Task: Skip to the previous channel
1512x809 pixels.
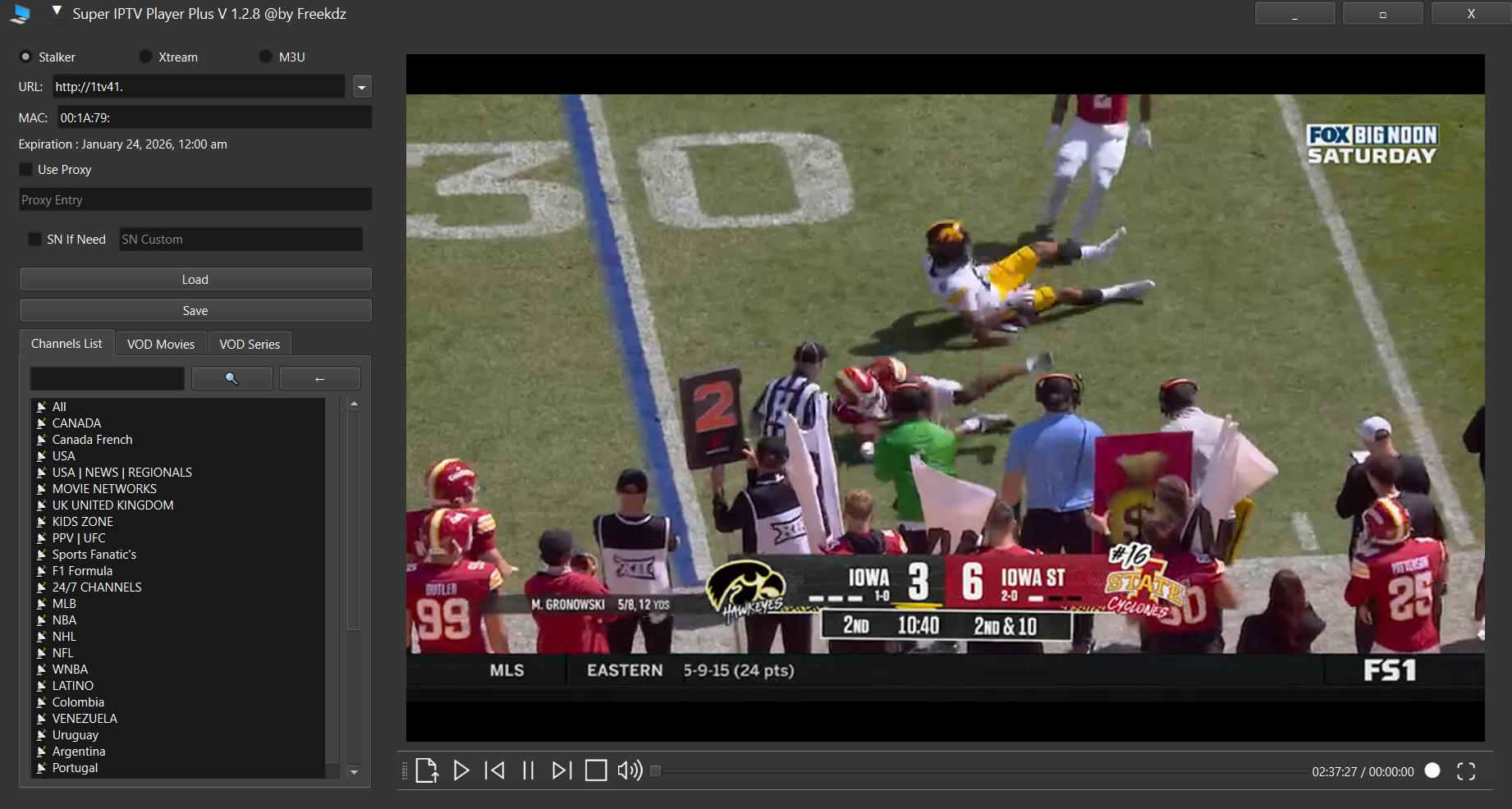Action: click(495, 770)
